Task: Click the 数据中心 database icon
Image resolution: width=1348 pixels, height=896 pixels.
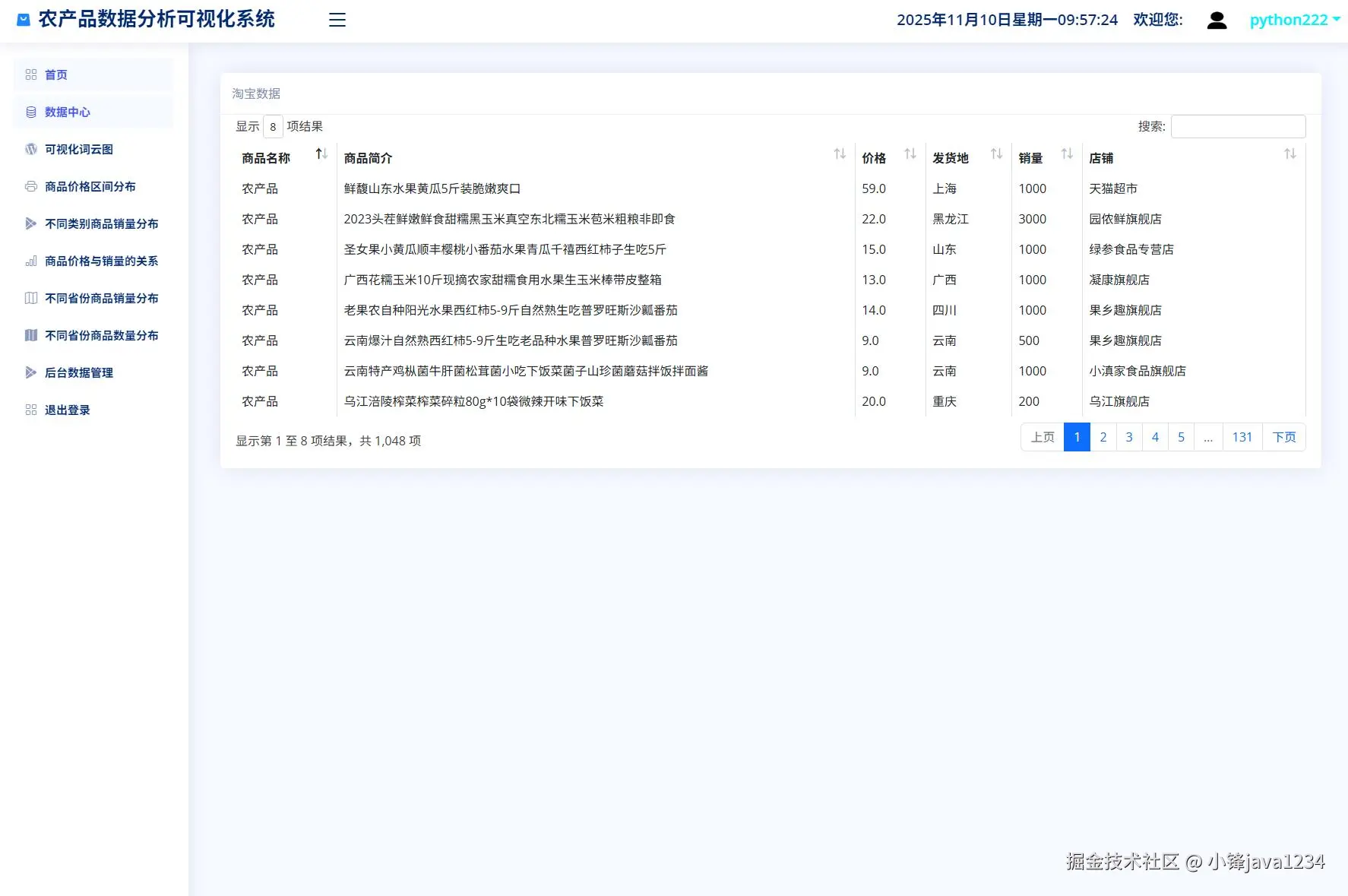Action: pyautogui.click(x=31, y=112)
